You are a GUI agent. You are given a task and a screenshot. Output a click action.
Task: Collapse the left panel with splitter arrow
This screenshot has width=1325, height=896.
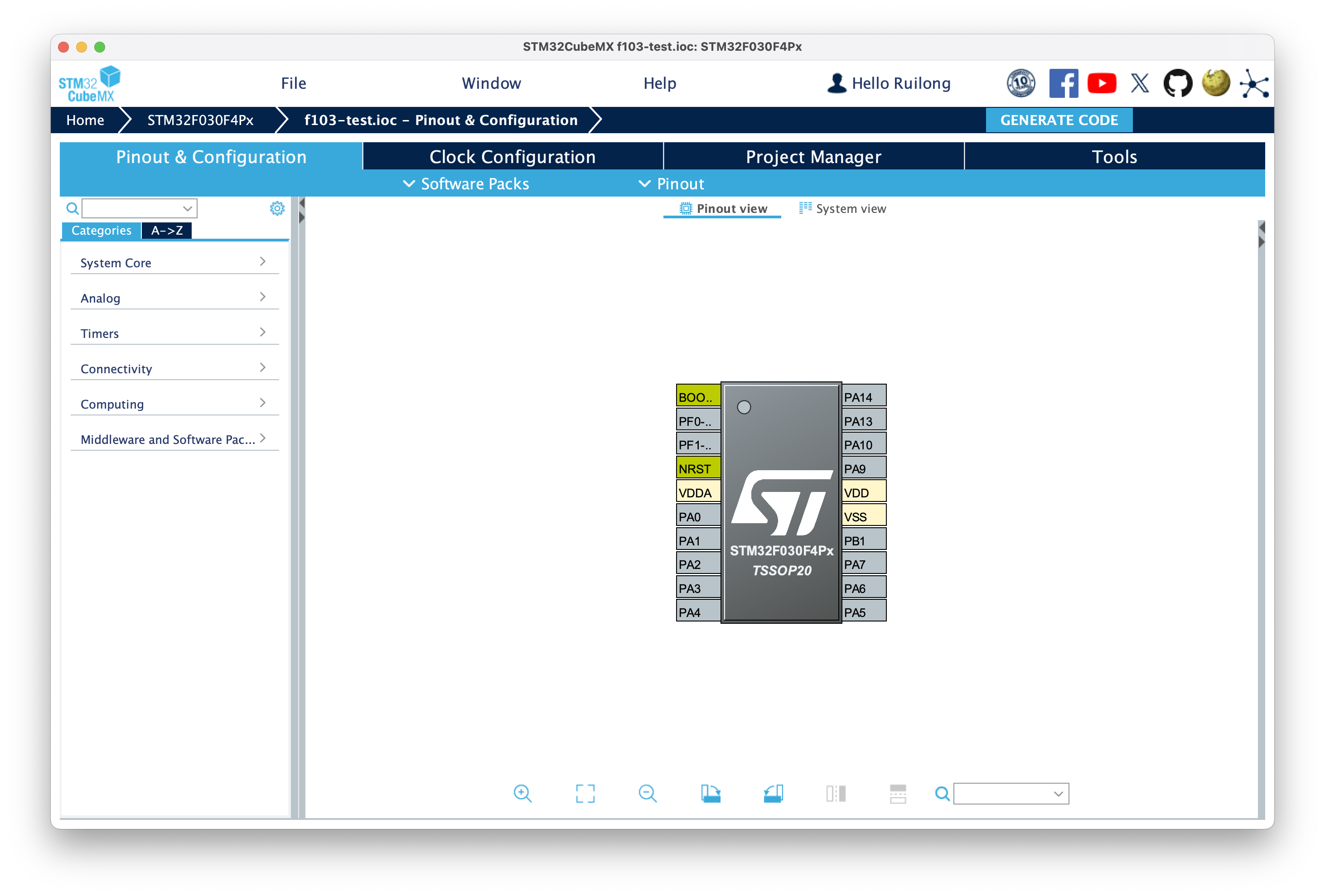302,203
